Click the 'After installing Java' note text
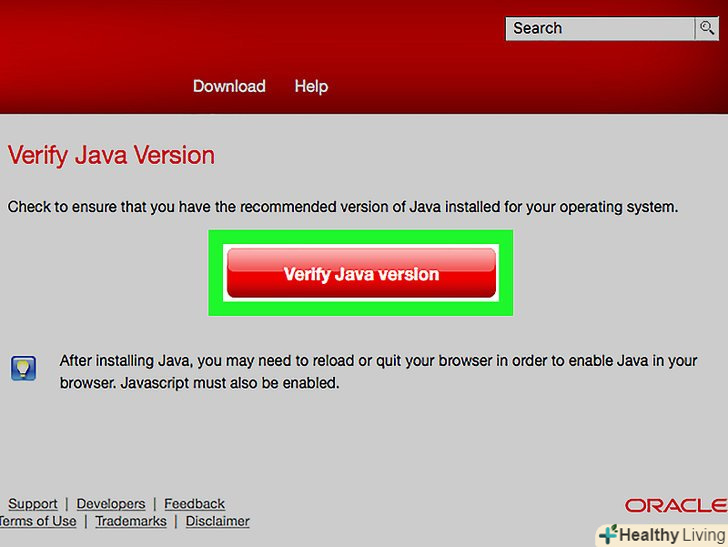This screenshot has height=547, width=728. [x=378, y=372]
